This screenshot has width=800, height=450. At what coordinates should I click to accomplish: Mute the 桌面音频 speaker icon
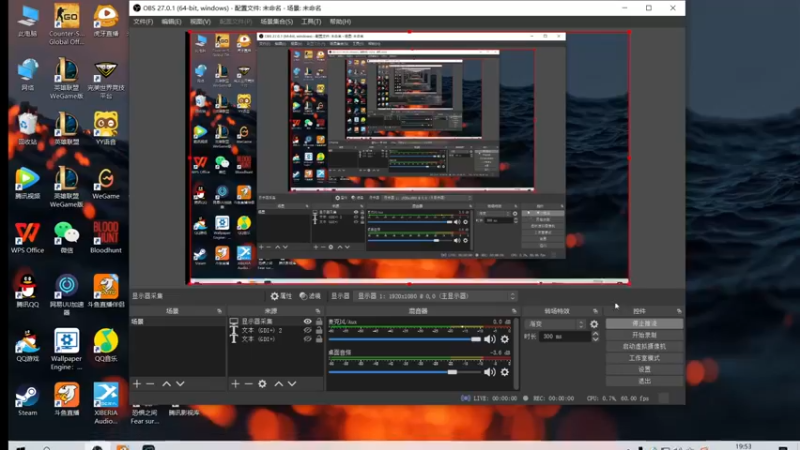[490, 372]
